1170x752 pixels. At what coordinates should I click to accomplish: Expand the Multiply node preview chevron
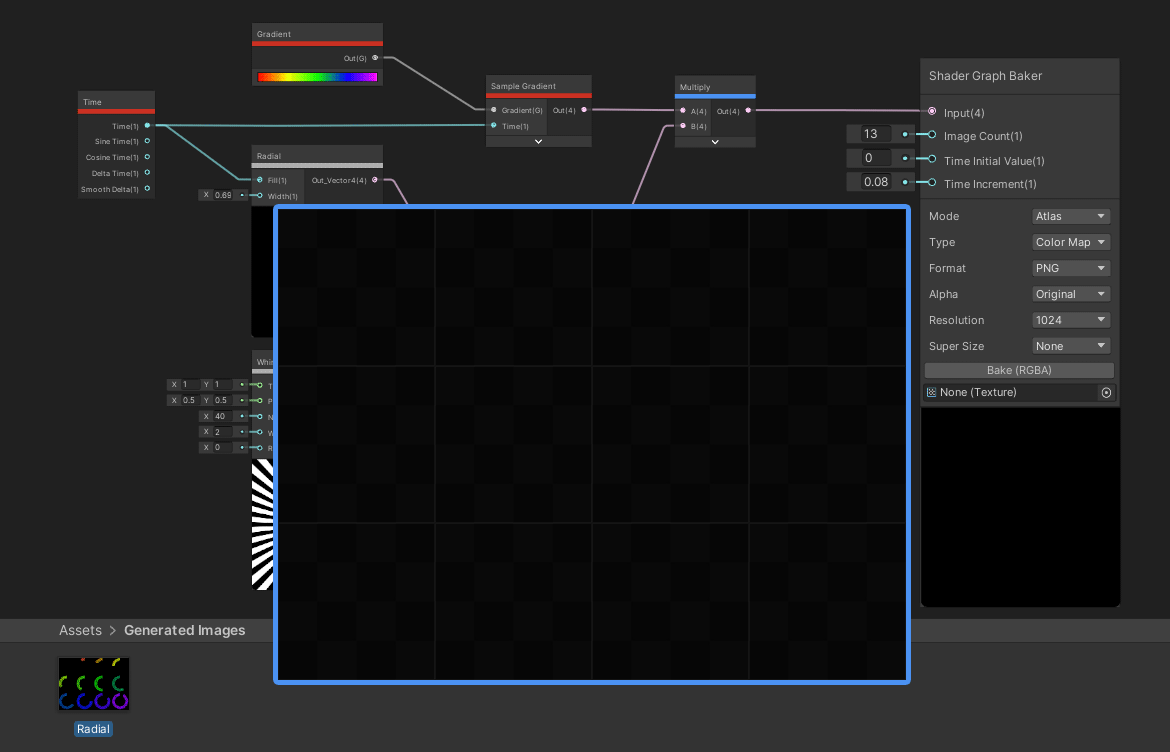[x=715, y=142]
